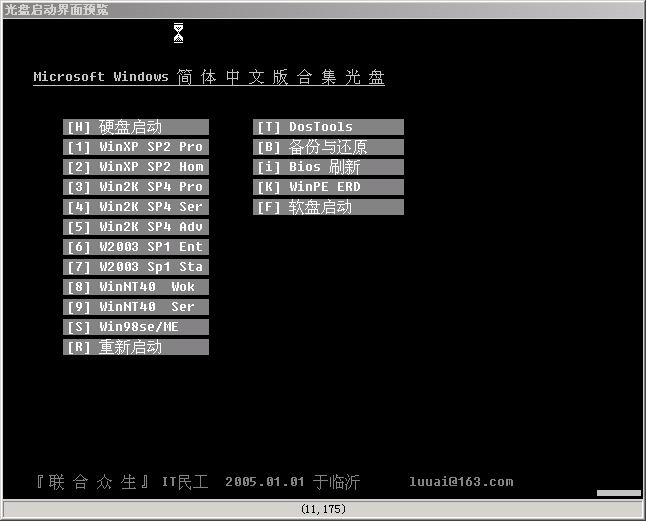Select [3] Win2K SP4 Pro entry
Viewport: 646px width, 521px height.
click(x=136, y=187)
